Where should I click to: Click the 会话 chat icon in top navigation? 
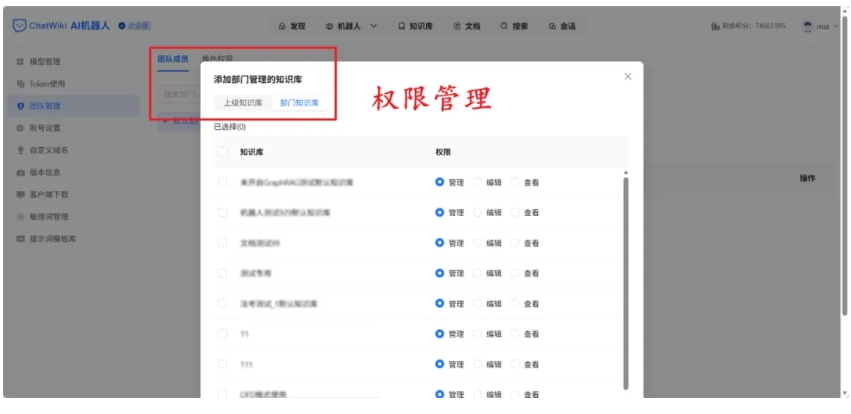click(x=552, y=26)
